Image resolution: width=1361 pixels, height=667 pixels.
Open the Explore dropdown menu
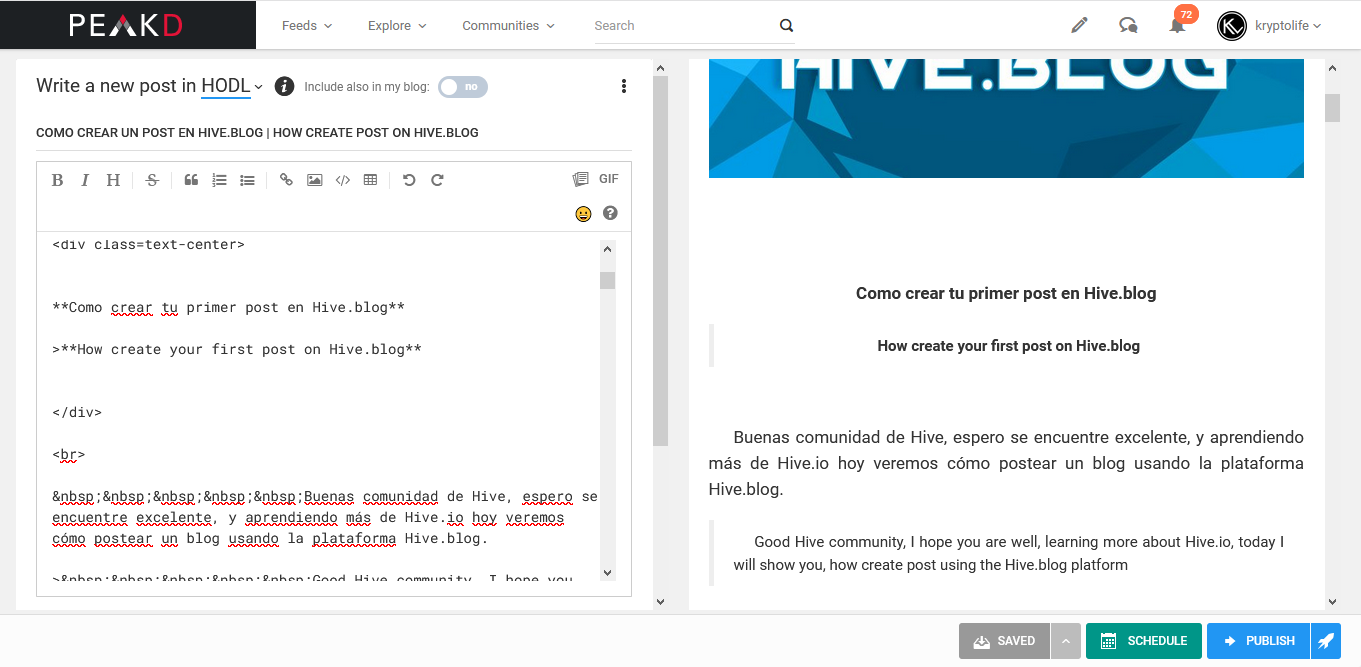click(397, 26)
